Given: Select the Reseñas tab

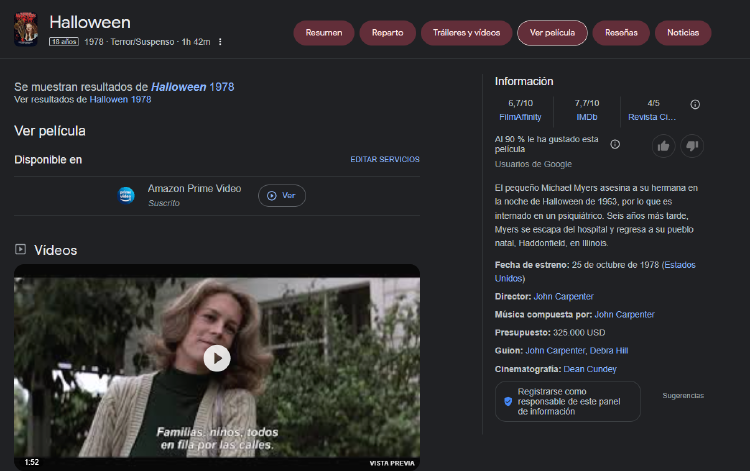Looking at the screenshot, I should pos(621,33).
